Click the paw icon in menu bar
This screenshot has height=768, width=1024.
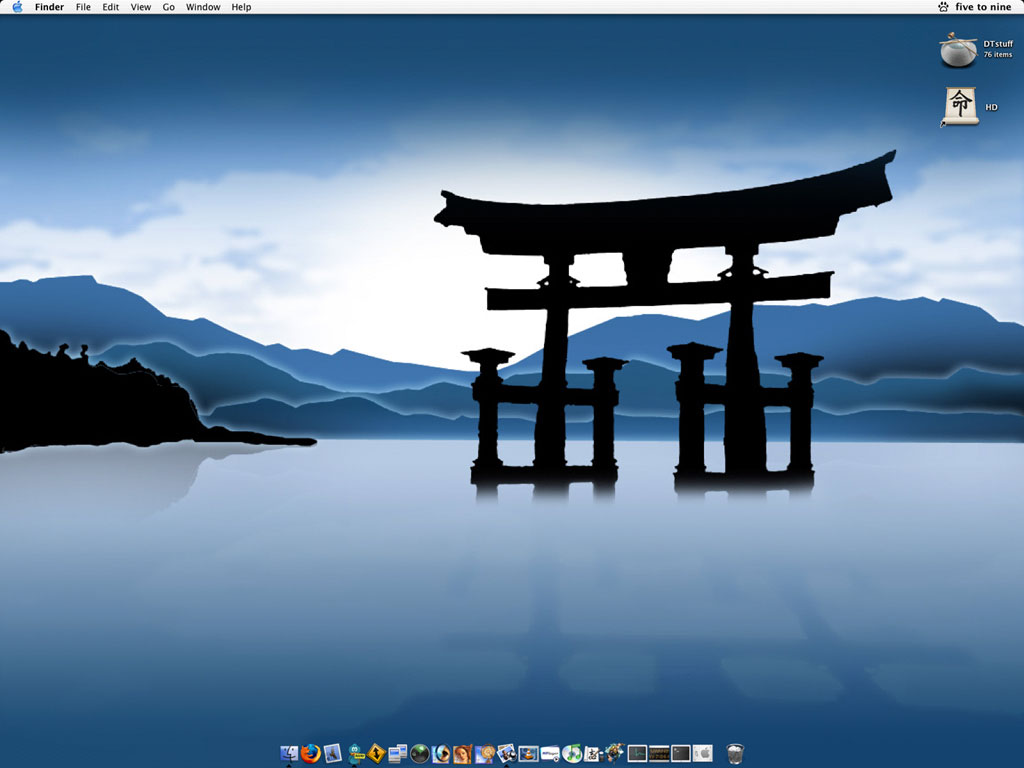[943, 7]
